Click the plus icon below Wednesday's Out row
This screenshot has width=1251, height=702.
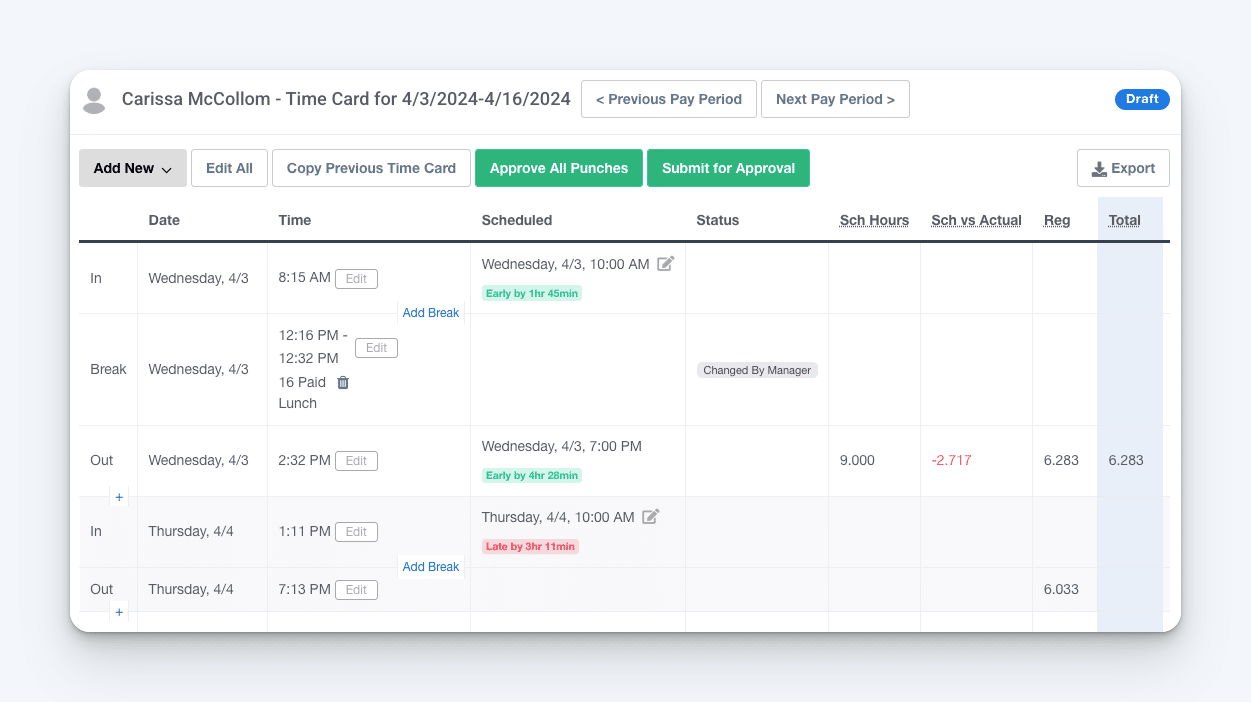click(119, 496)
